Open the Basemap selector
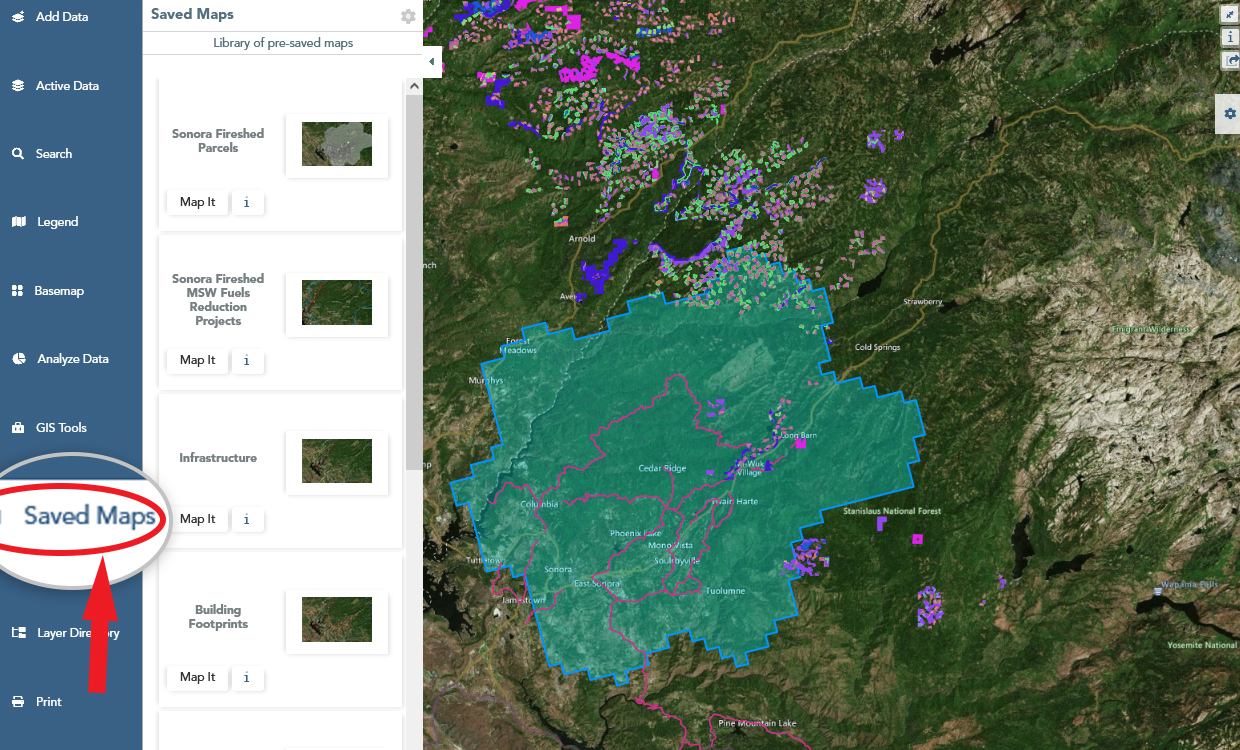Image resolution: width=1240 pixels, height=750 pixels. click(48, 291)
